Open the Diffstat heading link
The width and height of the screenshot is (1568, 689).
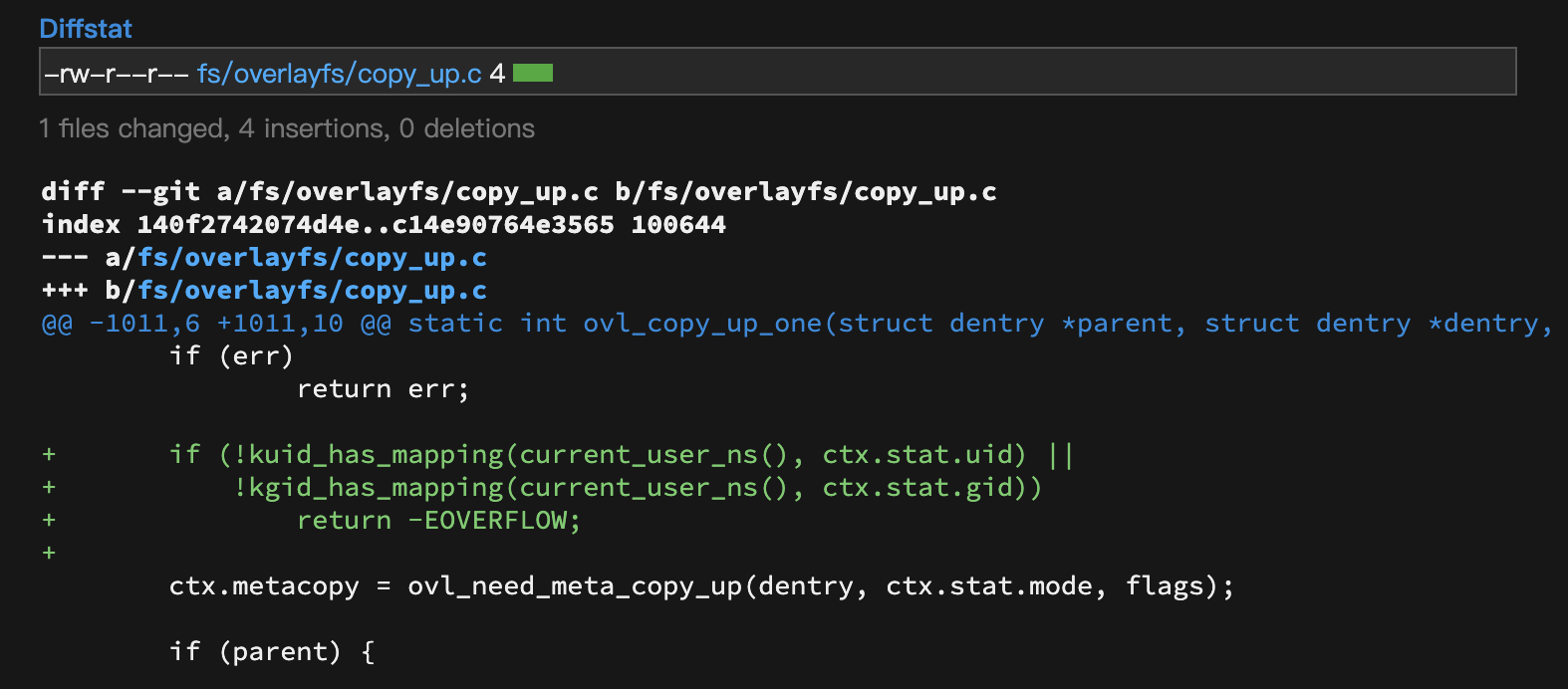(x=86, y=29)
